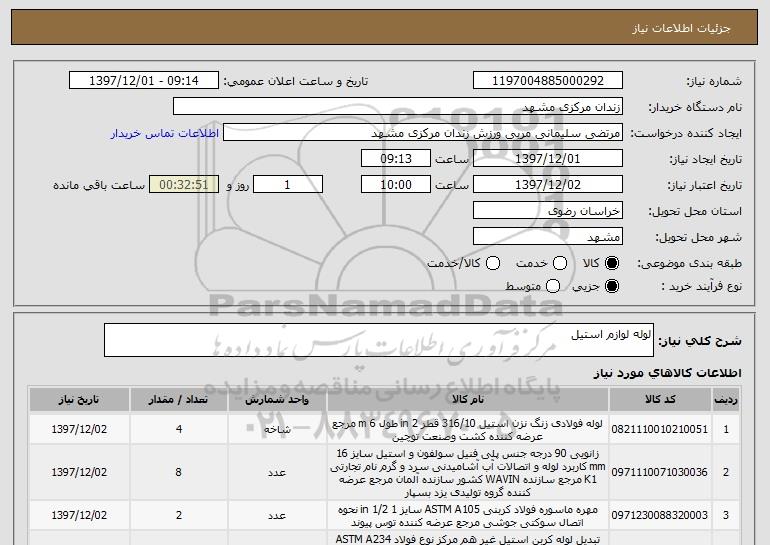Open the اطلاعات تماس خریدار link
770x545 pixels.
coord(165,133)
